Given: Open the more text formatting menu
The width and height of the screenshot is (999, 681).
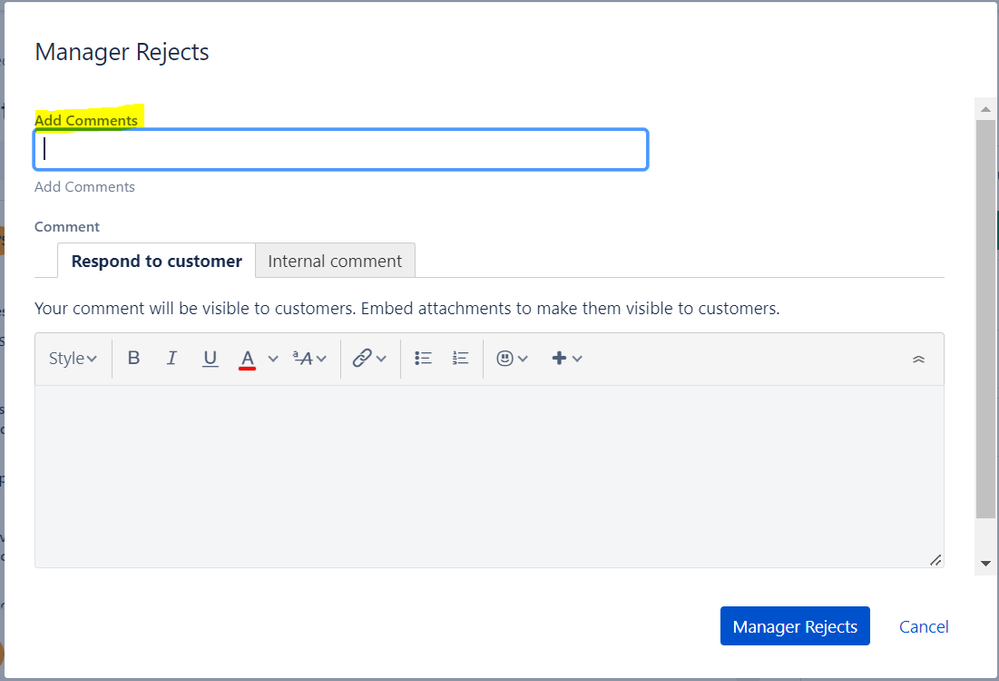Looking at the screenshot, I should coord(309,358).
